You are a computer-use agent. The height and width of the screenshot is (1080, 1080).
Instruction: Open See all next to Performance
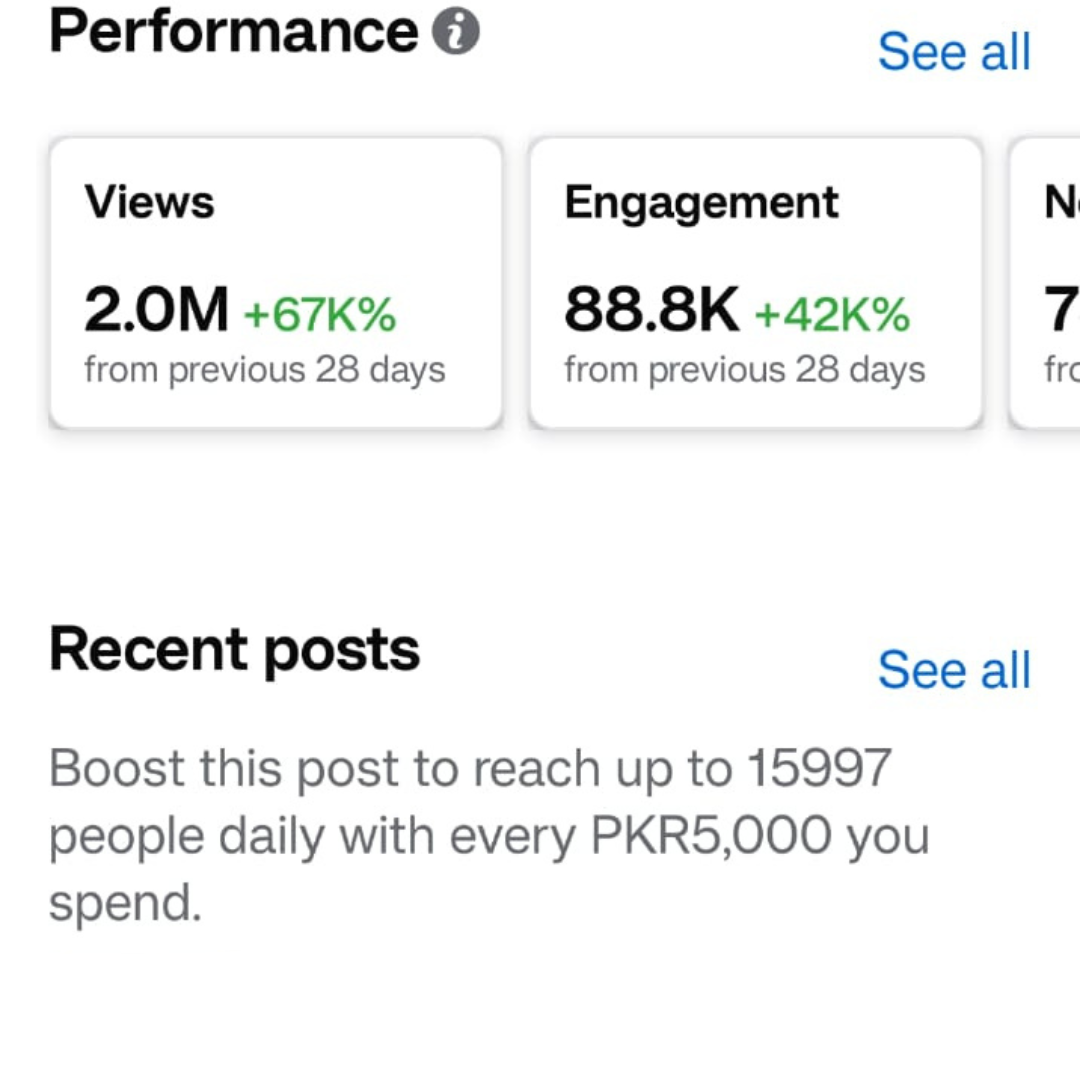(954, 52)
